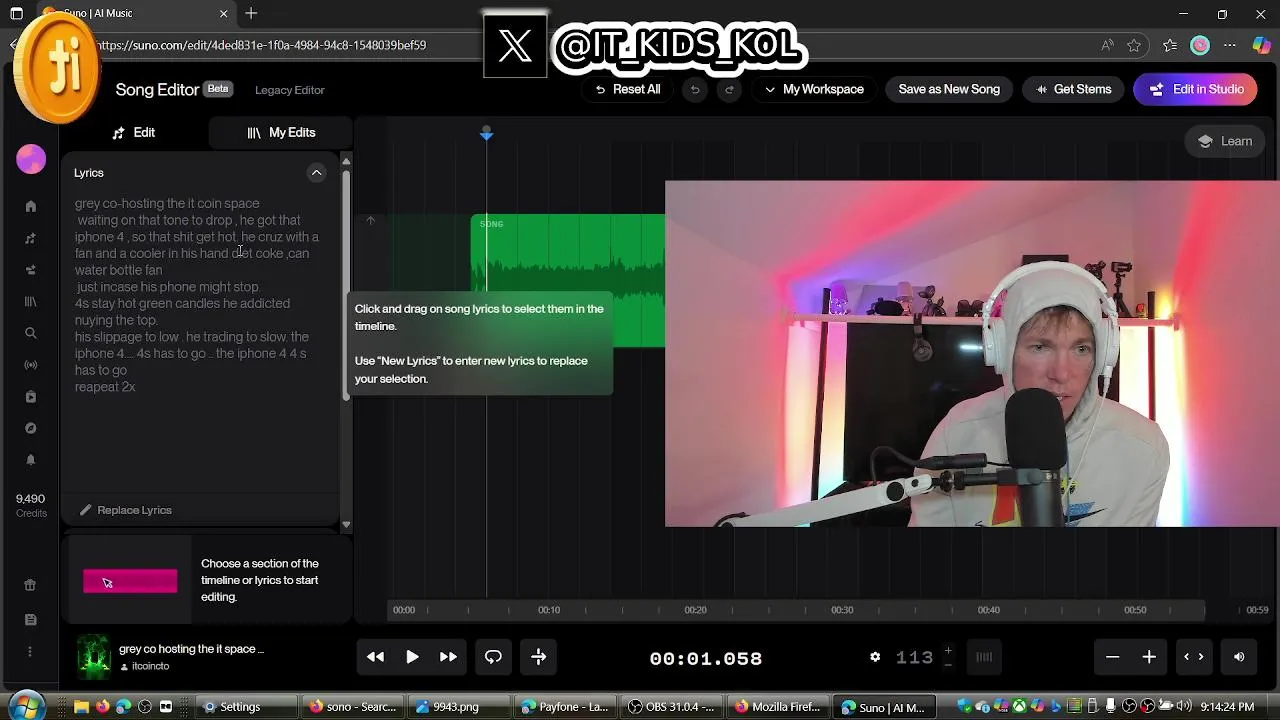Decrease the tempo with the minus stepper
Viewport: 1280px width, 720px height.
948,664
